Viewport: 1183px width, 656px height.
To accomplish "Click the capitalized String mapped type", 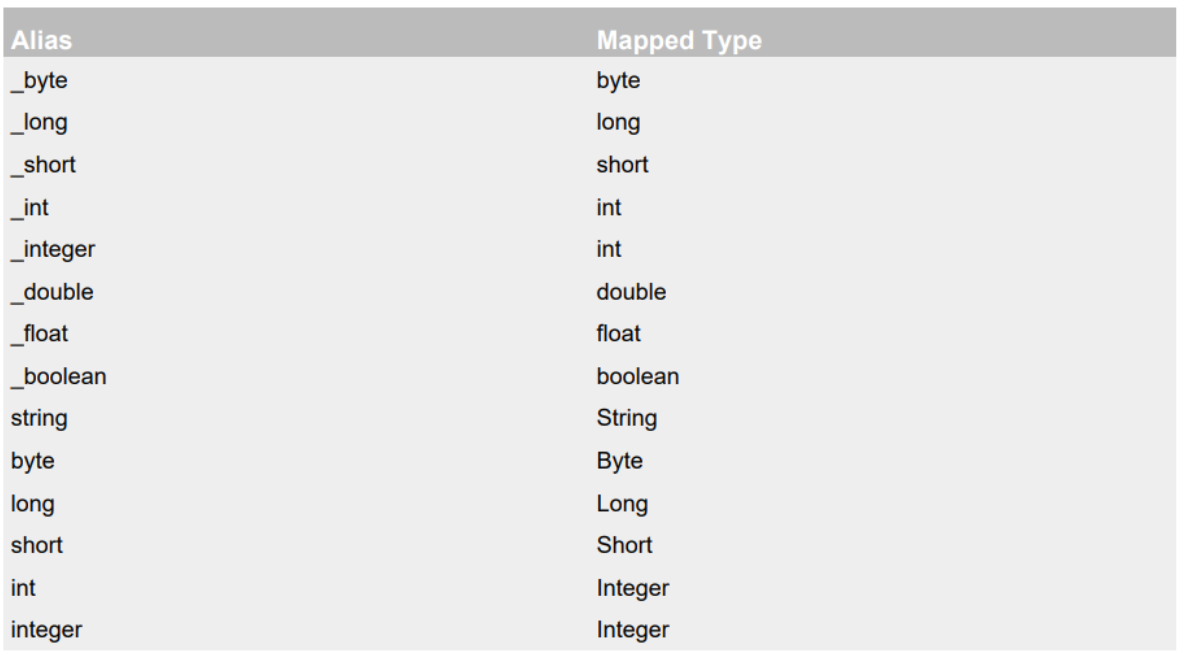I will [627, 418].
